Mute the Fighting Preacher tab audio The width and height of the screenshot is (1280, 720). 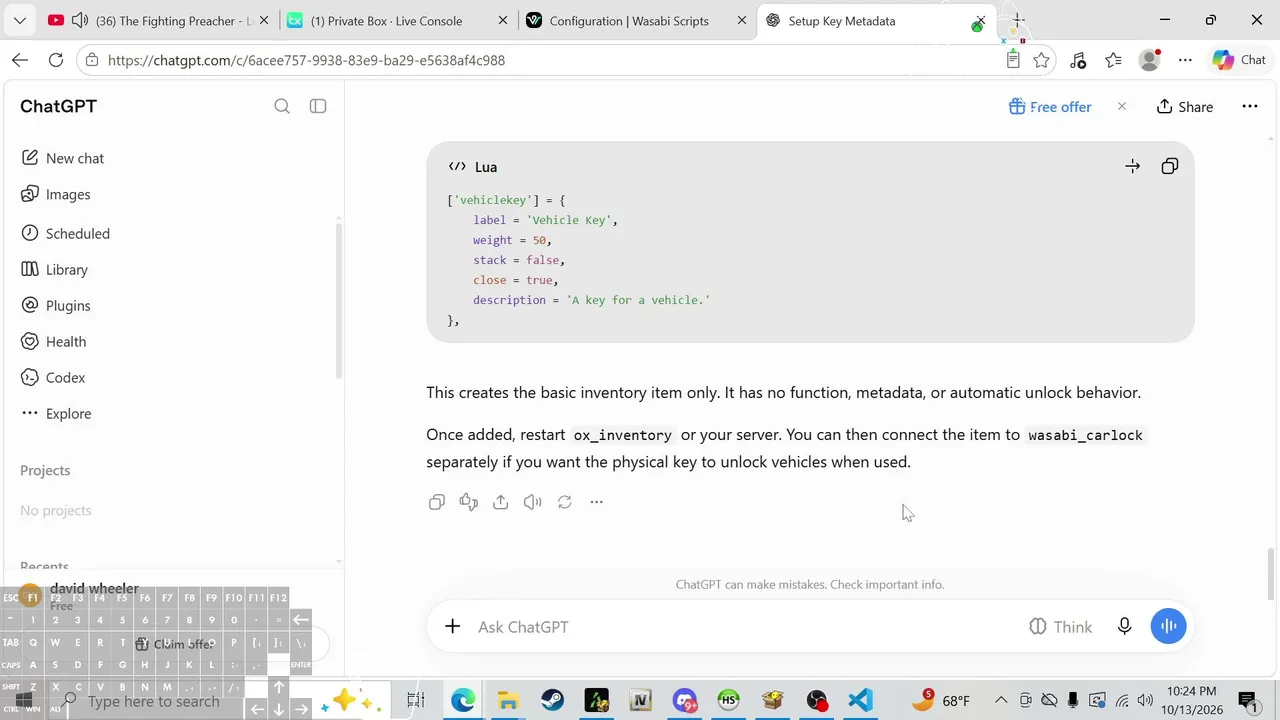[80, 20]
